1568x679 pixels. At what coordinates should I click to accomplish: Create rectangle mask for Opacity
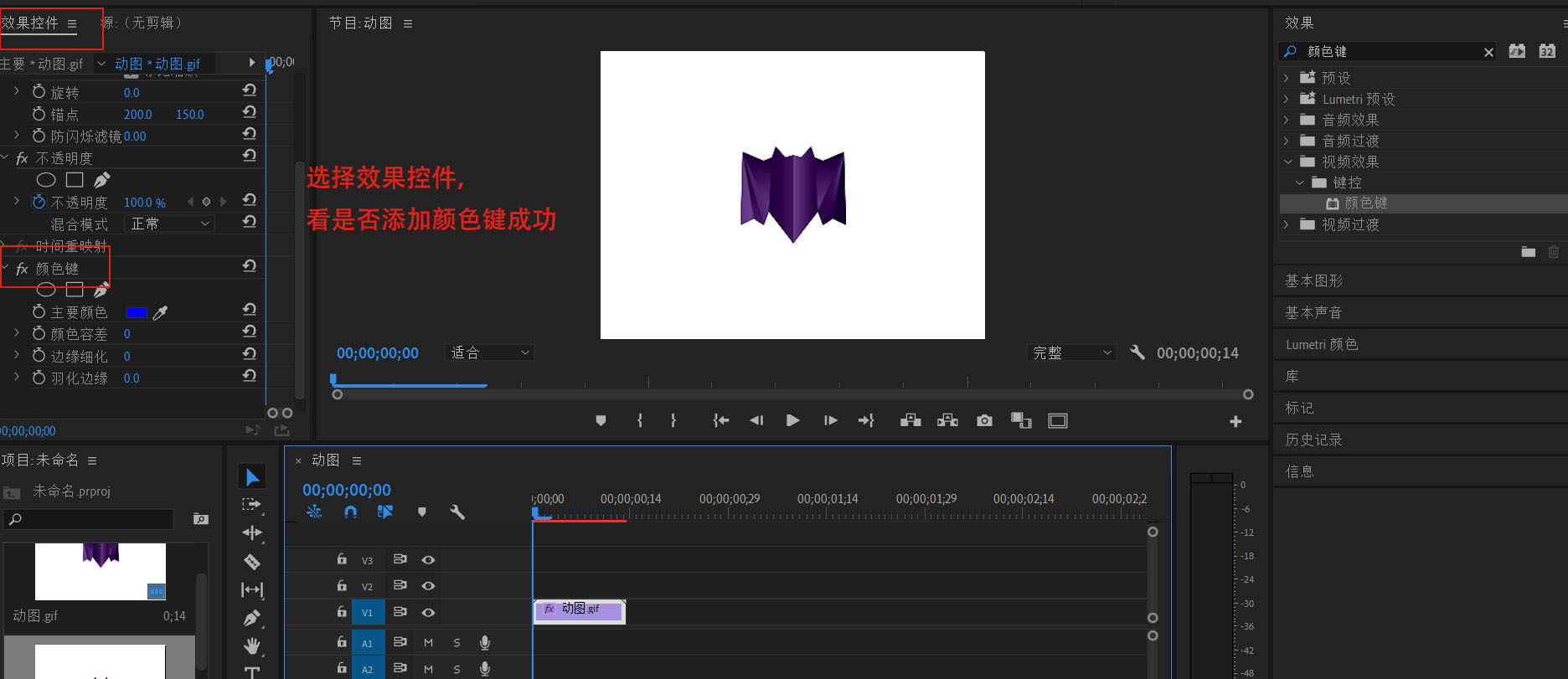pyautogui.click(x=75, y=179)
